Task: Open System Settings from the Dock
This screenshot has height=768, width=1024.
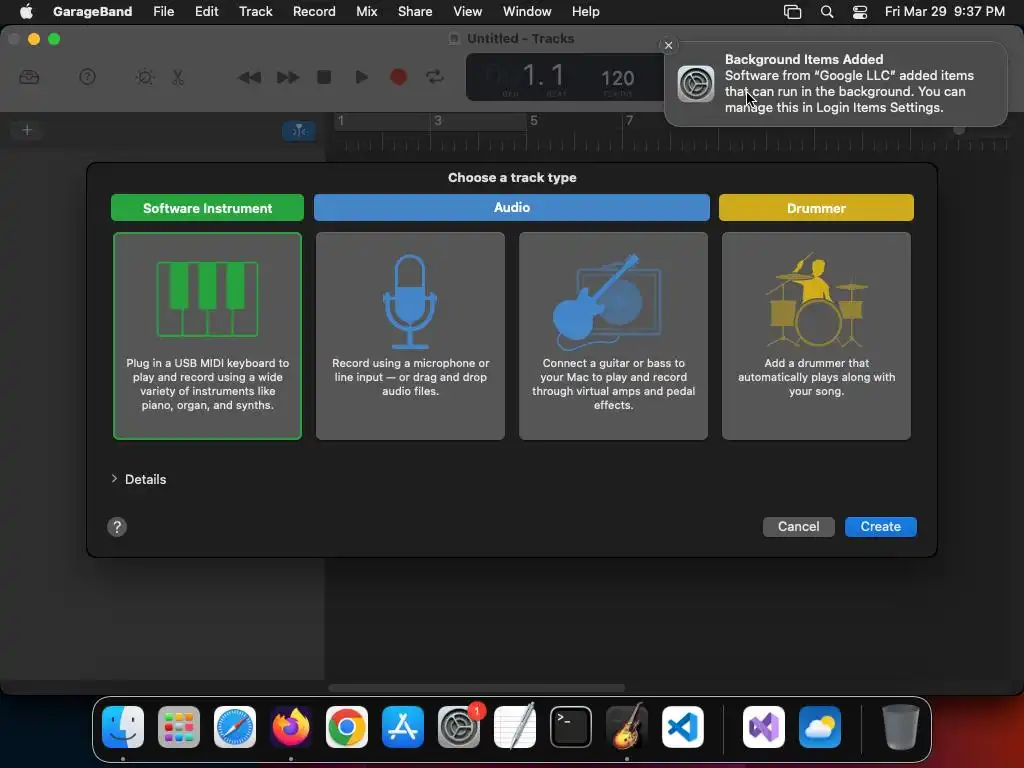Action: tap(459, 727)
